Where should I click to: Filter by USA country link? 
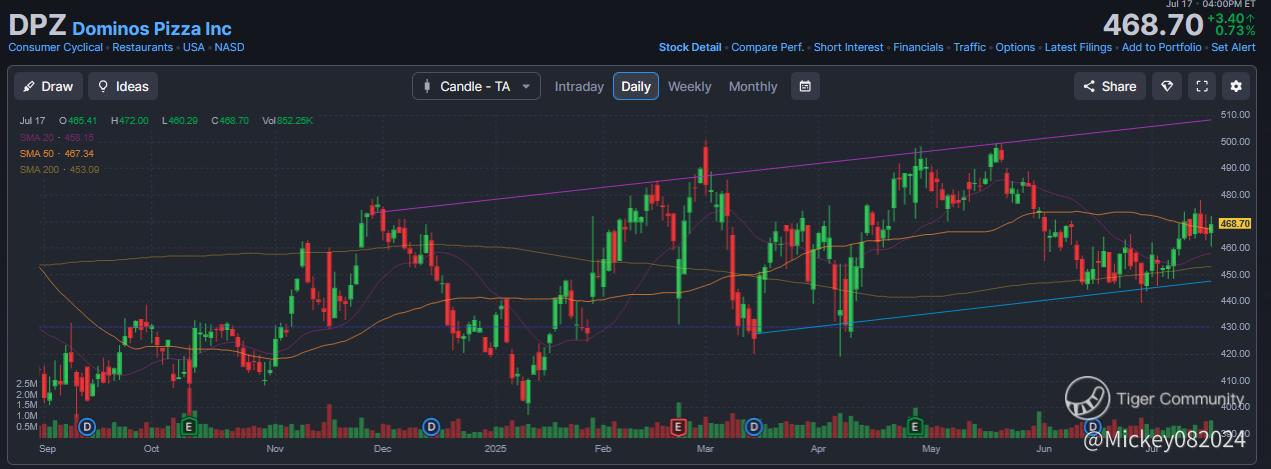(194, 47)
